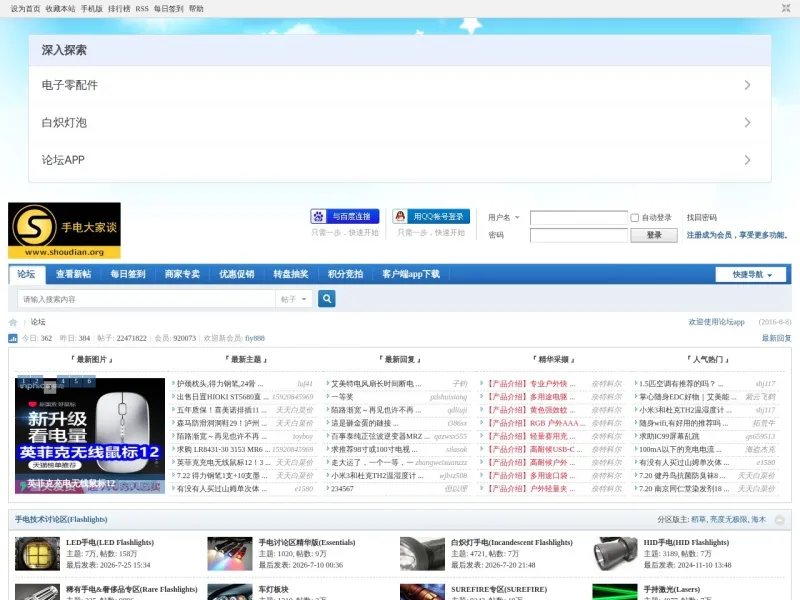Open thread 234567 in 最新回复
The image size is (800, 600).
(x=342, y=489)
